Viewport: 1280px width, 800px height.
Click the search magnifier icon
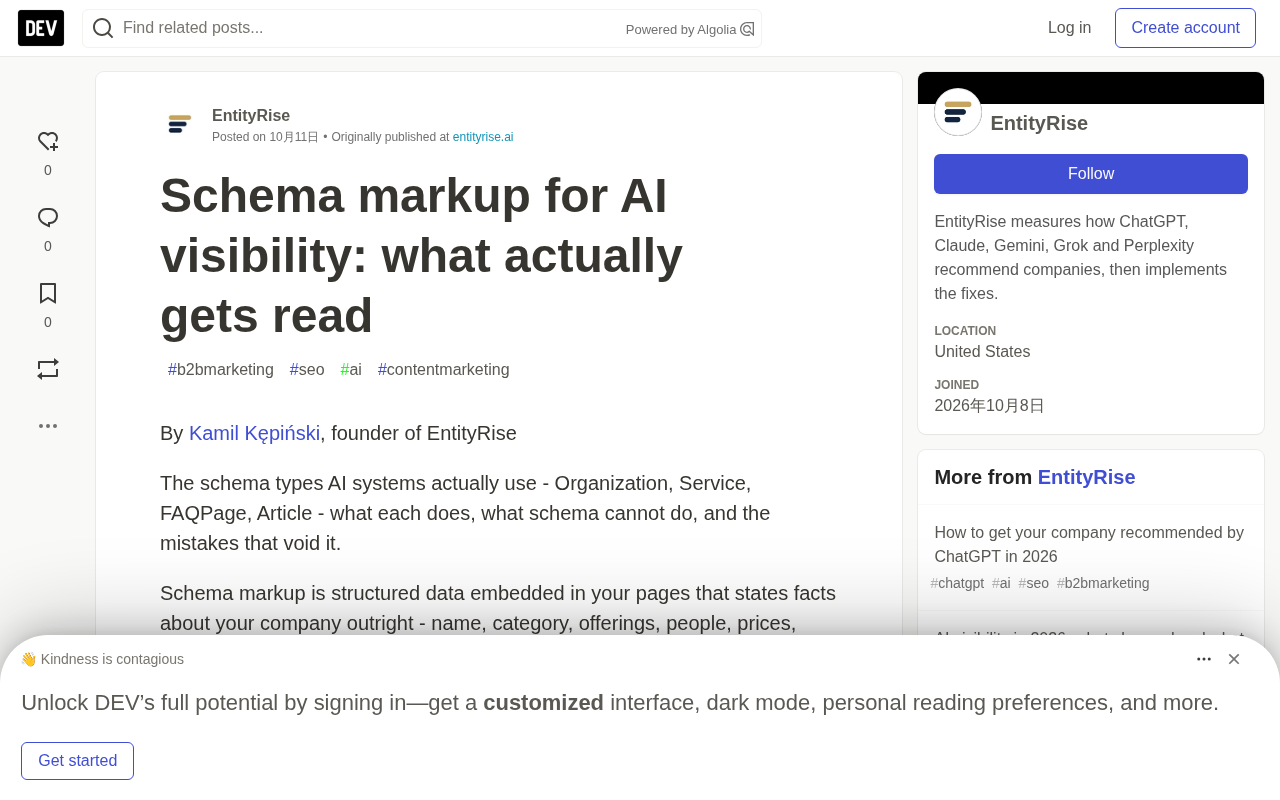point(103,28)
